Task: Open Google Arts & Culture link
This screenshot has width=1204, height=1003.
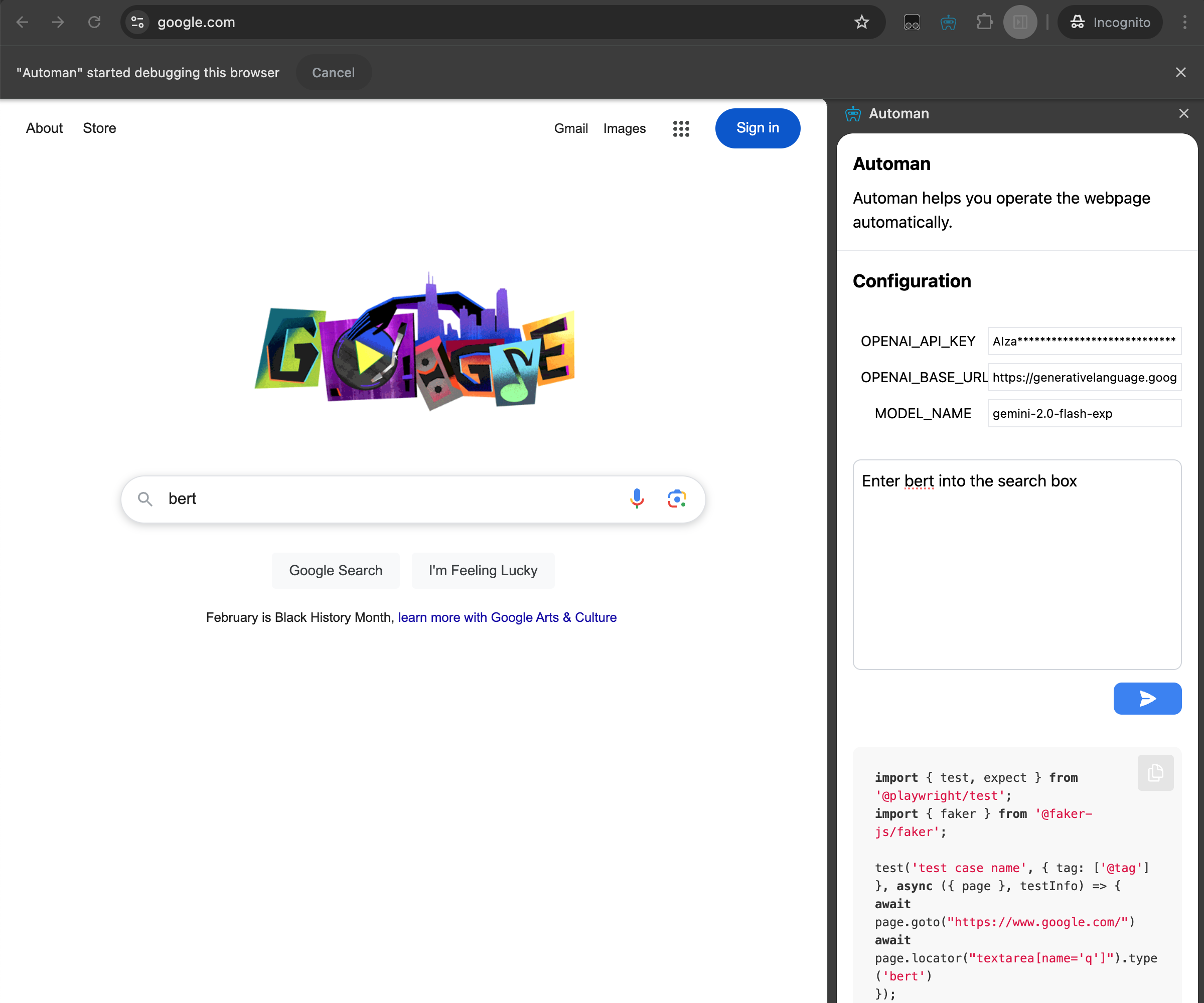Action: 507,617
